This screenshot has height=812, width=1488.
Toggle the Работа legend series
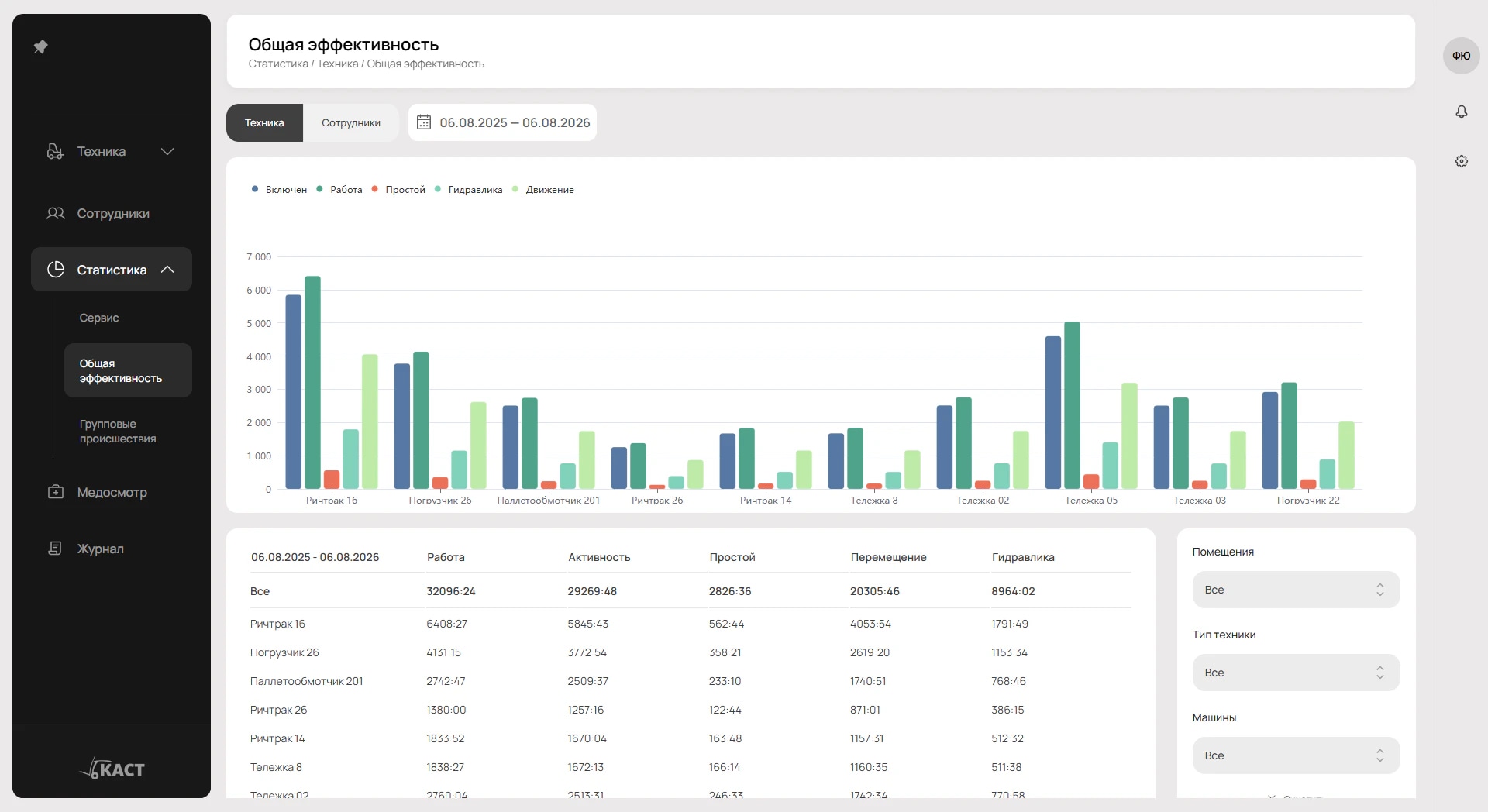339,190
